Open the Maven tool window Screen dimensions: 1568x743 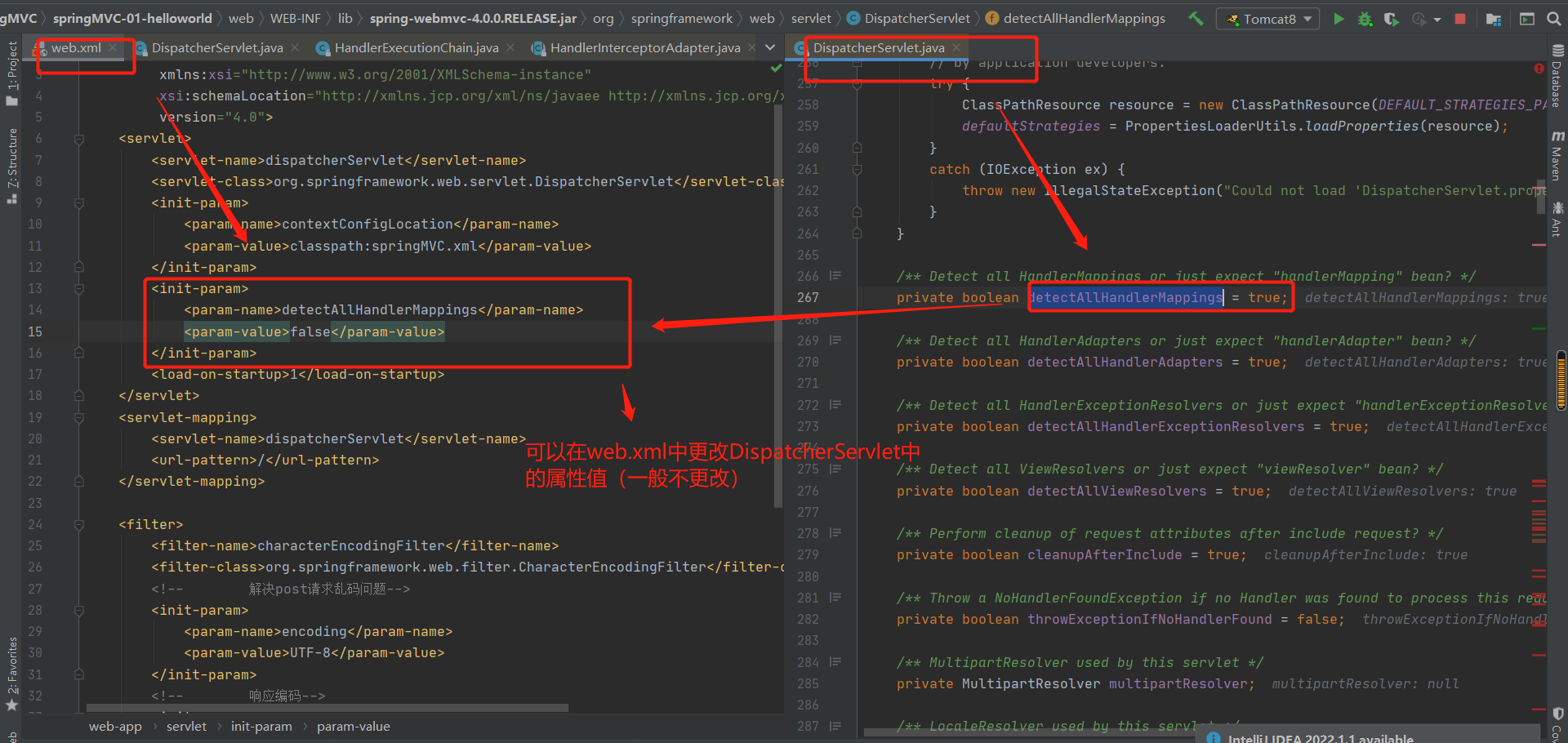point(1557,155)
